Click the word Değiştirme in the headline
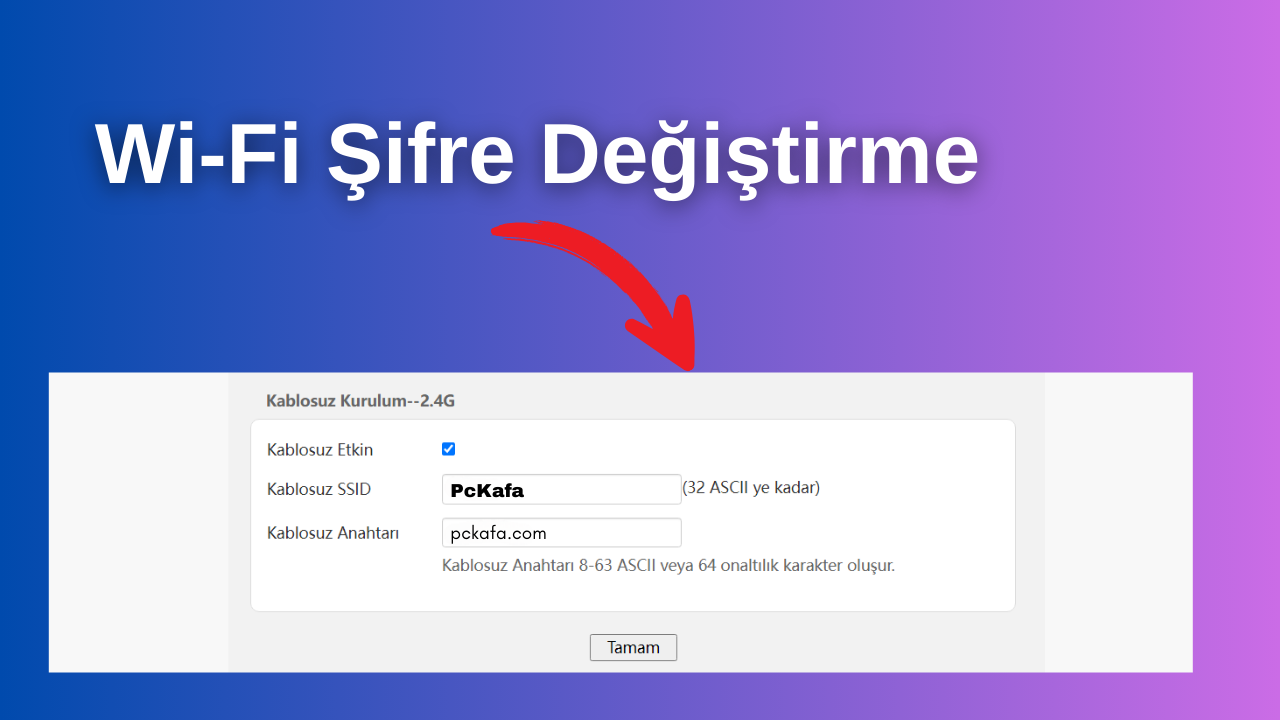Screen dimensions: 1280x720 pyautogui.click(x=760, y=155)
